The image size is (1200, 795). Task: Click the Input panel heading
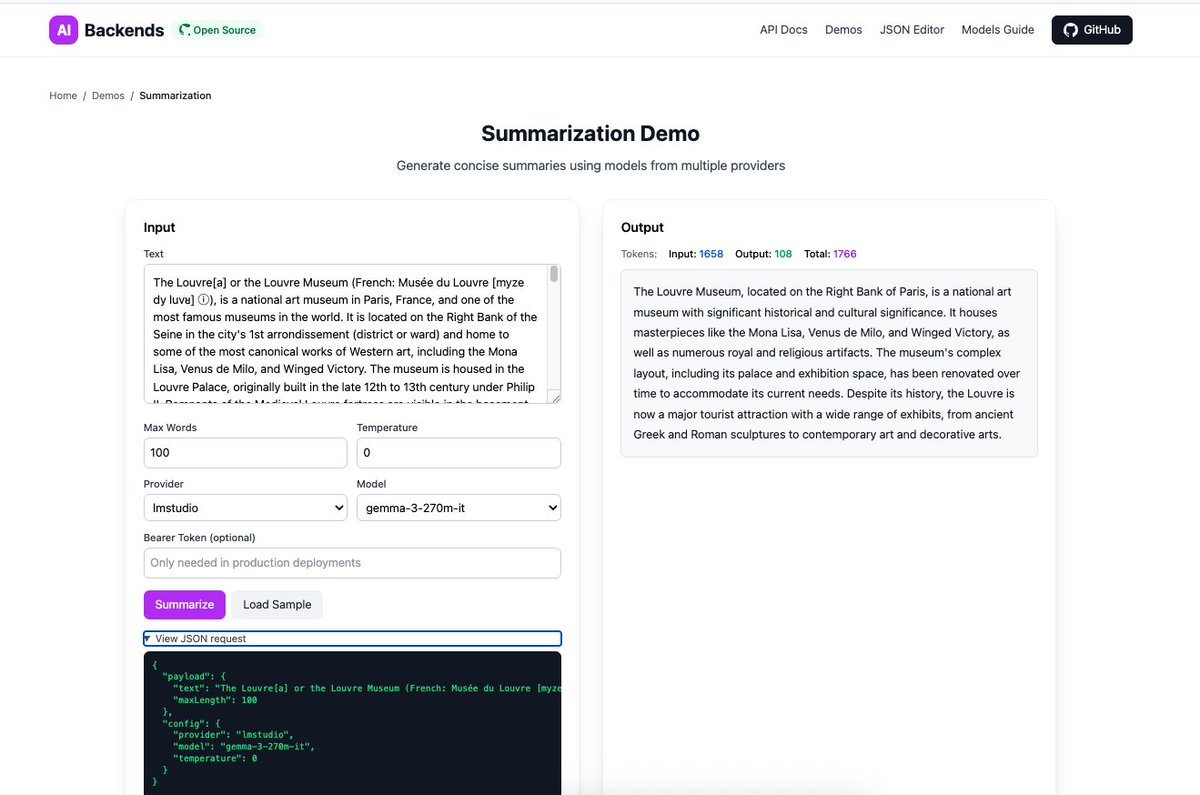(x=160, y=228)
